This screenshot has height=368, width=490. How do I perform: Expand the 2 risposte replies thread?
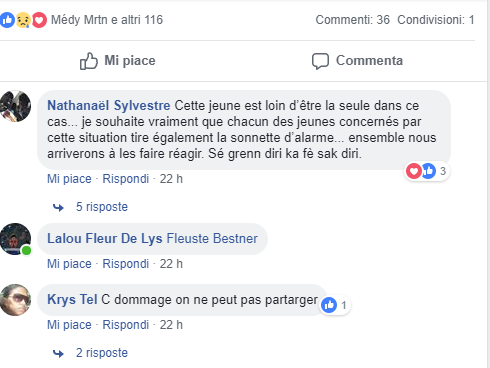(102, 353)
